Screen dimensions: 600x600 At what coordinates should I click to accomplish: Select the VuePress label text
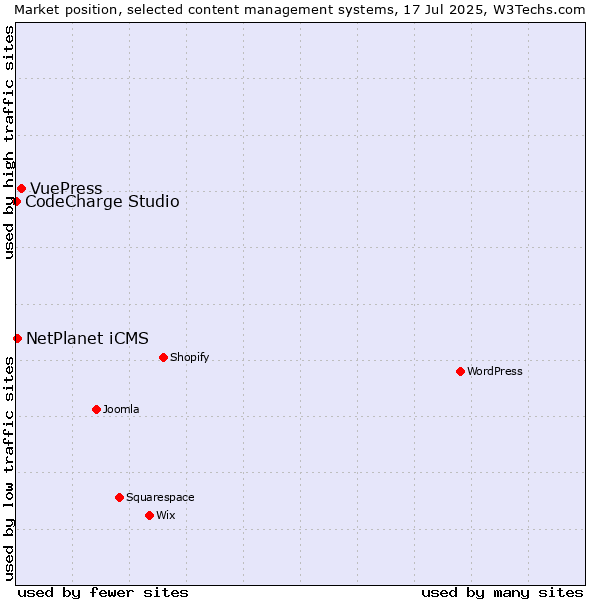point(66,188)
